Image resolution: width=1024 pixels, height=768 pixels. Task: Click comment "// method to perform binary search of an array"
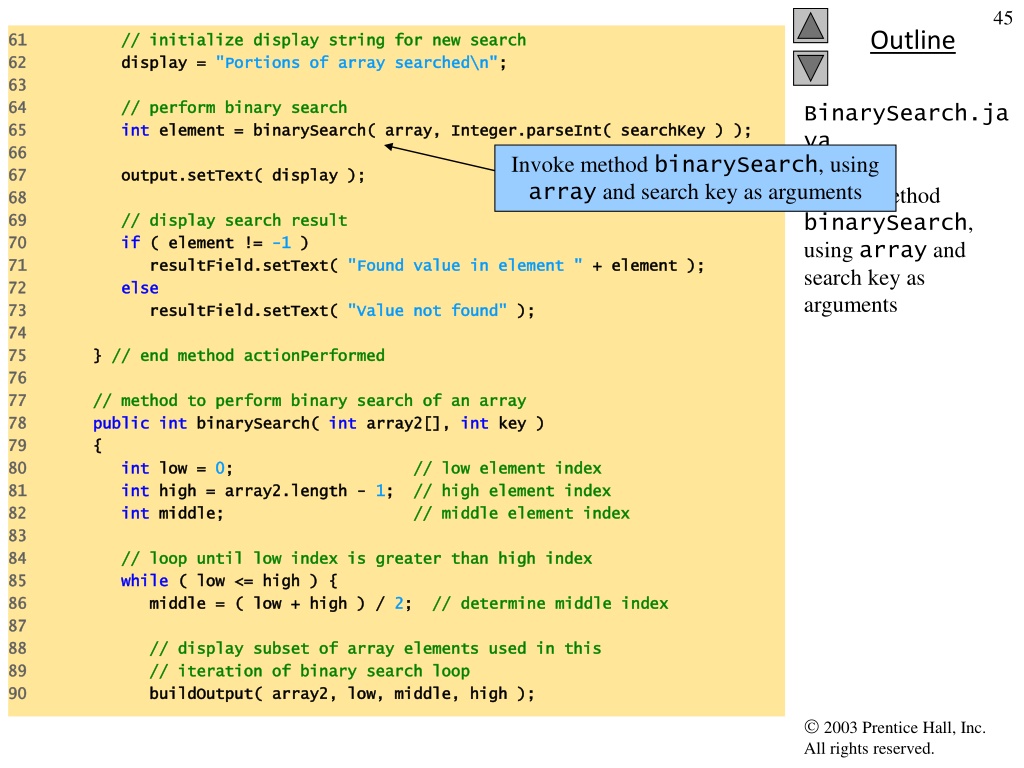pos(310,401)
